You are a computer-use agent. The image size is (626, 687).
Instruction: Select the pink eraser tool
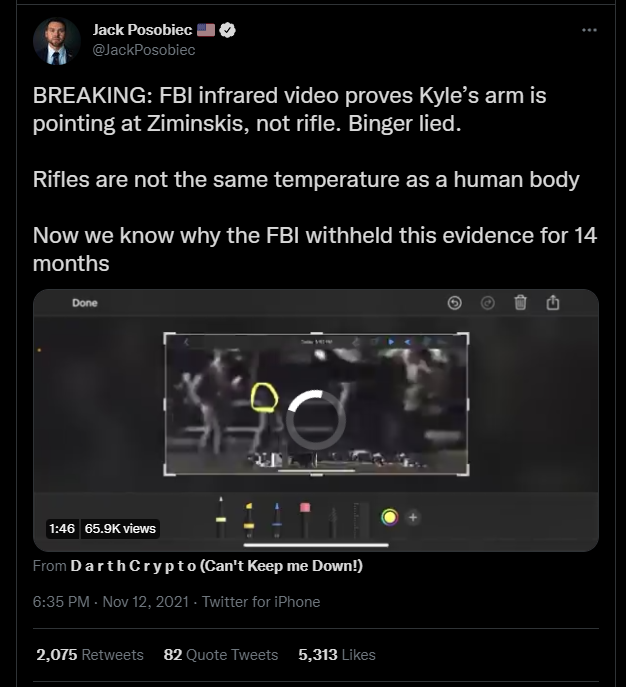point(305,520)
